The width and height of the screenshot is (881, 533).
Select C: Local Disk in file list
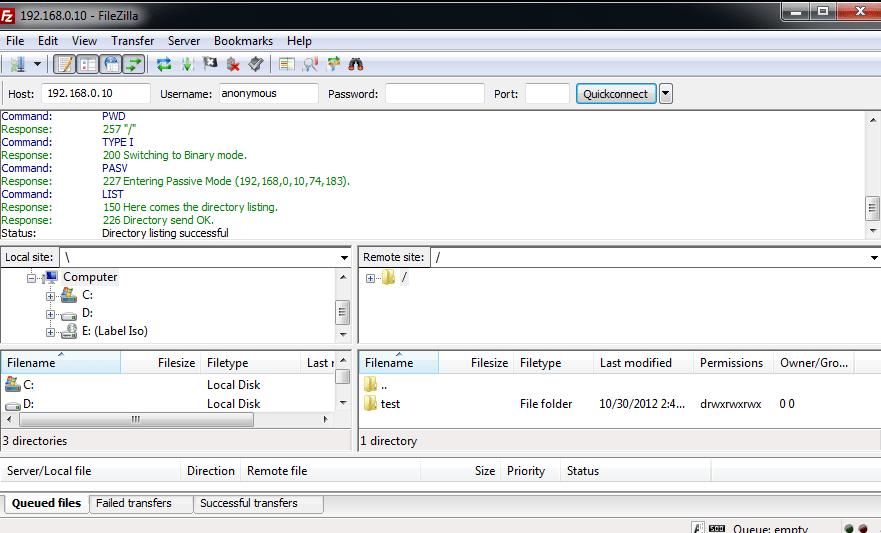coord(167,385)
